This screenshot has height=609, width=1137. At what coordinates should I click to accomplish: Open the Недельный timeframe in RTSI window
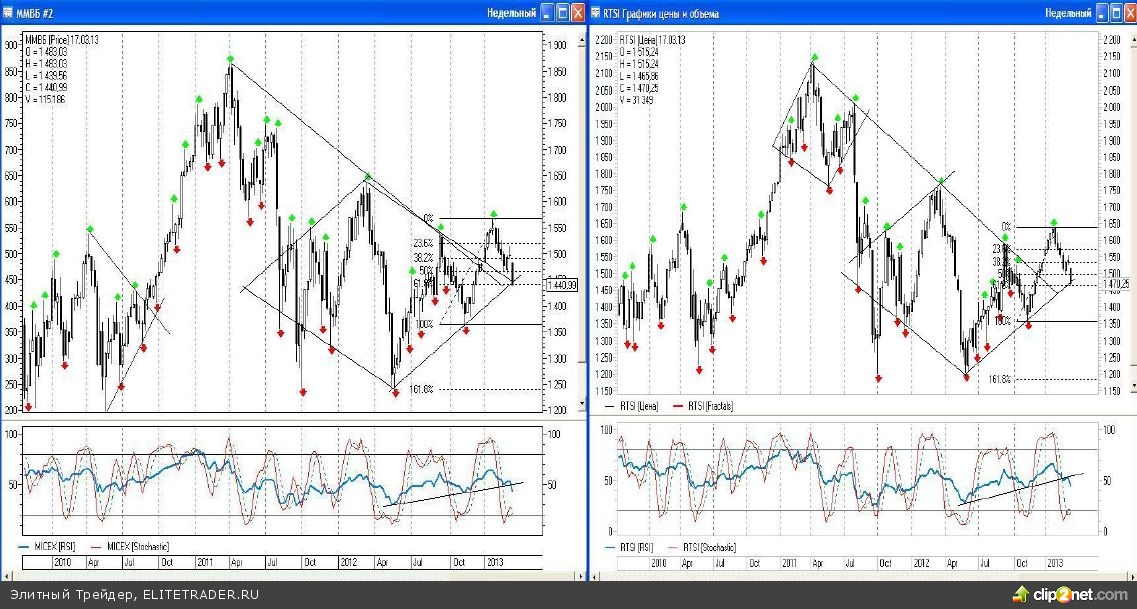point(1068,14)
